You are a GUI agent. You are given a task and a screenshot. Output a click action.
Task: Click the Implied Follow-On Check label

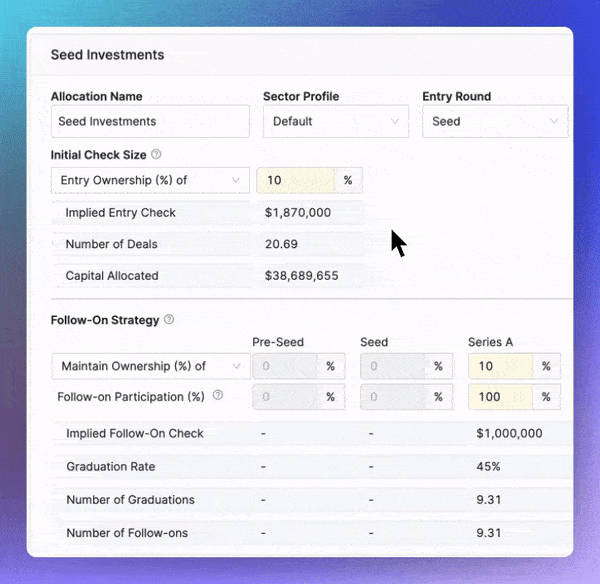coord(135,433)
